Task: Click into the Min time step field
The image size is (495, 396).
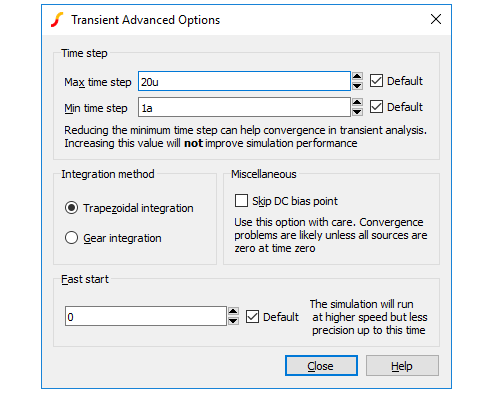Action: click(244, 107)
